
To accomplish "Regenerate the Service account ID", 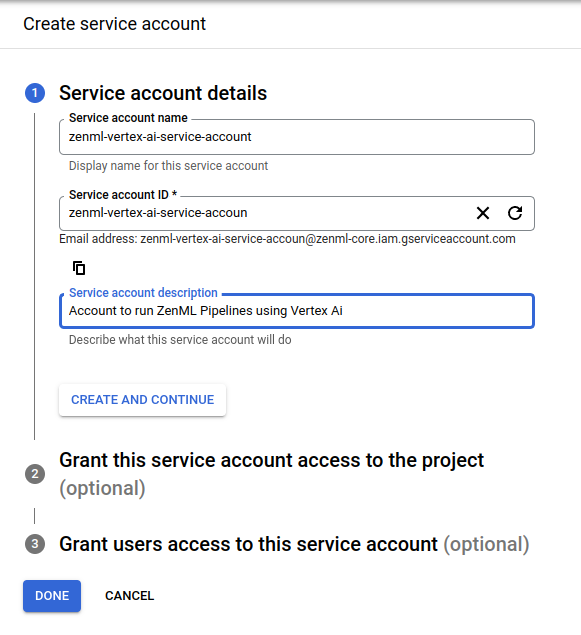I will tap(515, 213).
